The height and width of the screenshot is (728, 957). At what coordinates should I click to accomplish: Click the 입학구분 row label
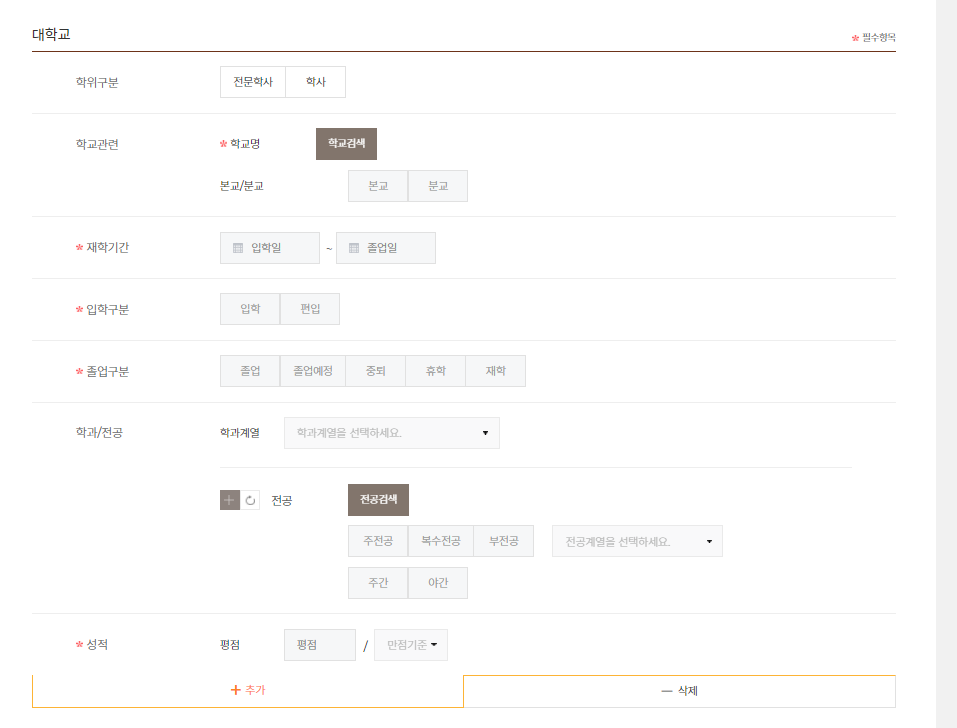[x=107, y=309]
